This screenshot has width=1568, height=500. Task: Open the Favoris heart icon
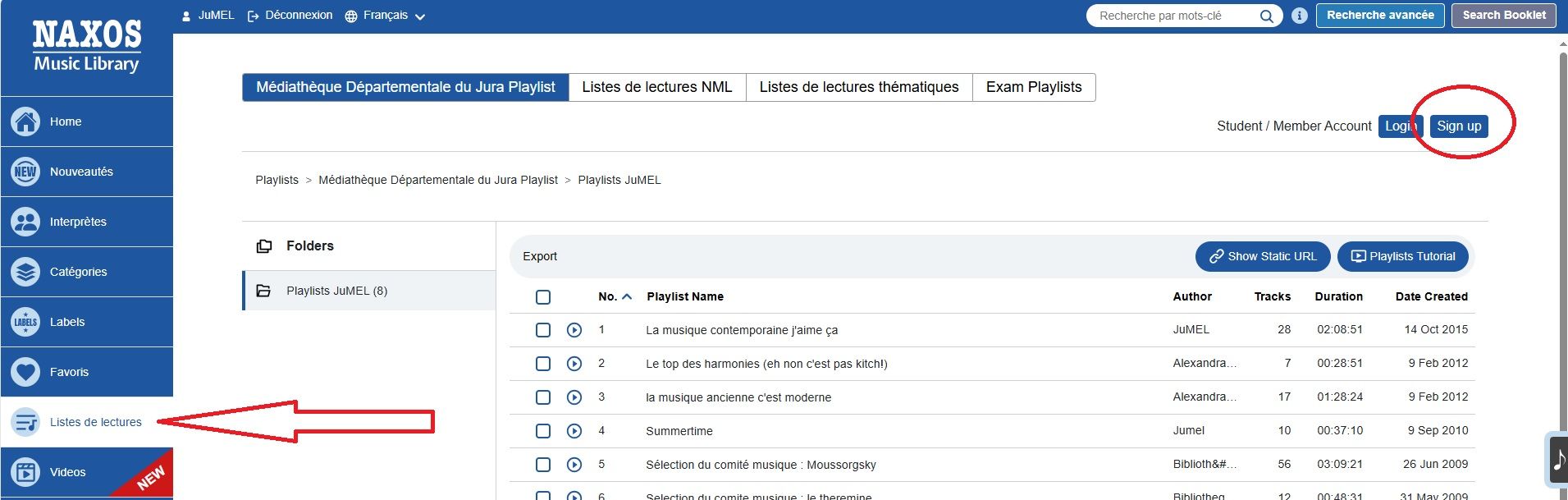tap(25, 372)
